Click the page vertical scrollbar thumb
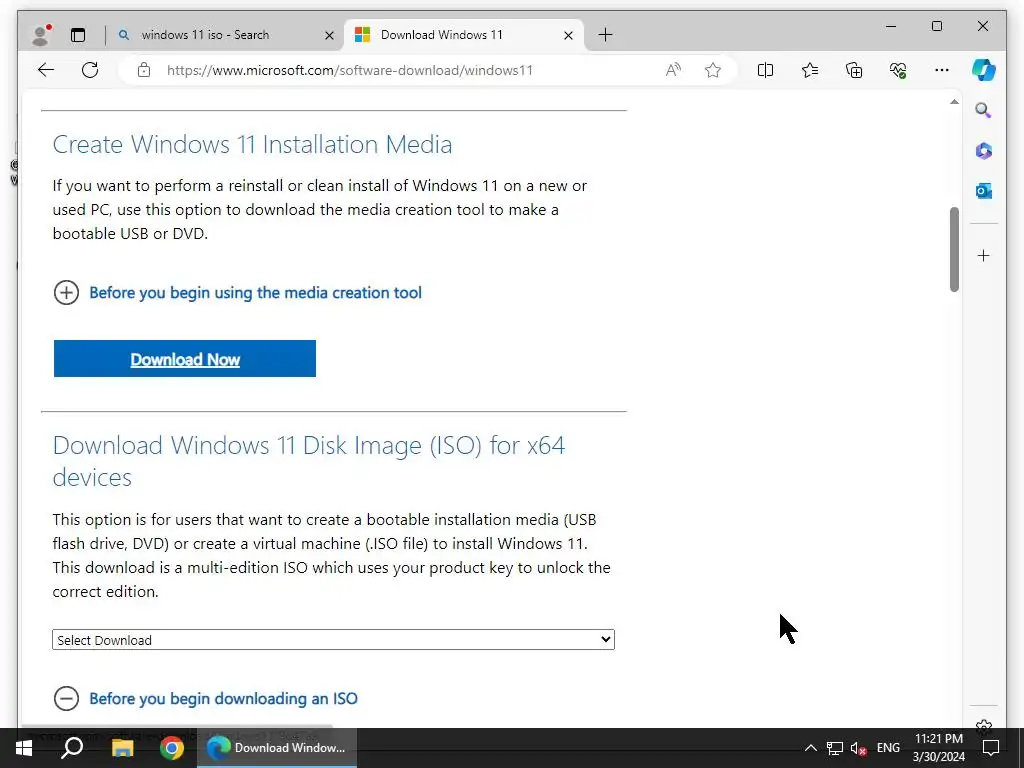This screenshot has width=1024, height=768. (x=954, y=249)
